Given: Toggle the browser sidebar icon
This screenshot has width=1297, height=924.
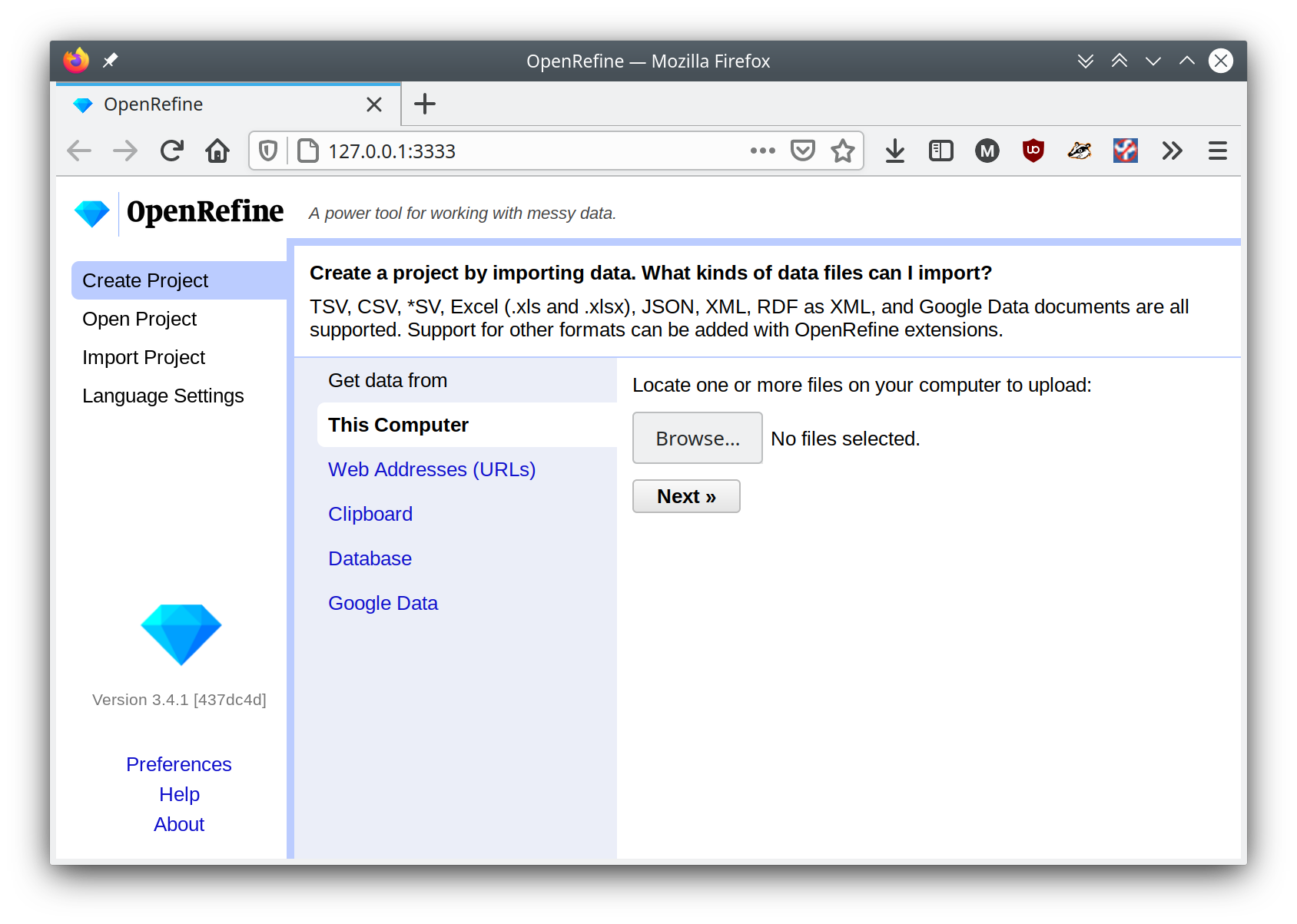Looking at the screenshot, I should (940, 151).
